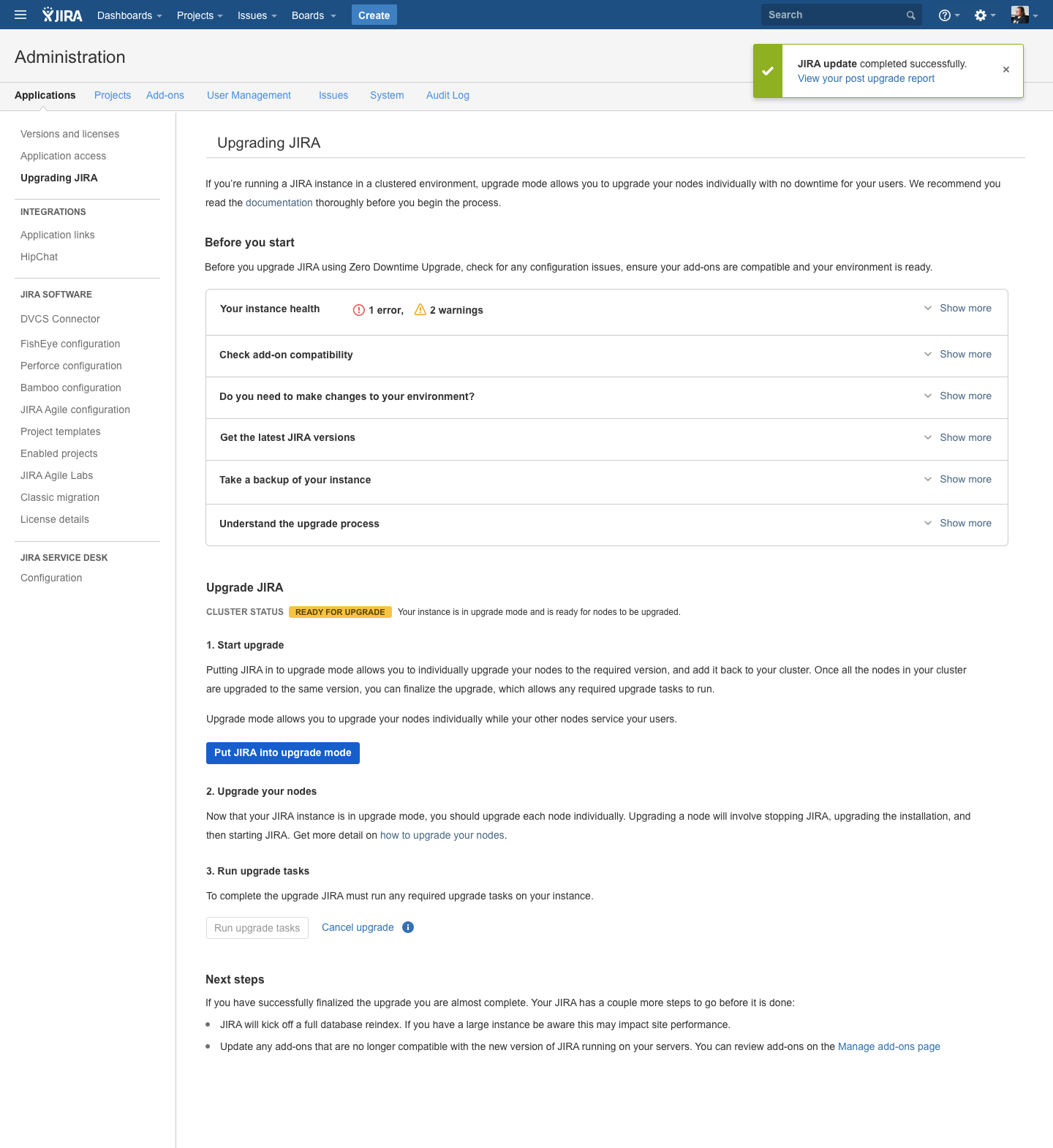Image resolution: width=1053 pixels, height=1148 pixels.
Task: Click the JIRA logo
Action: [62, 15]
